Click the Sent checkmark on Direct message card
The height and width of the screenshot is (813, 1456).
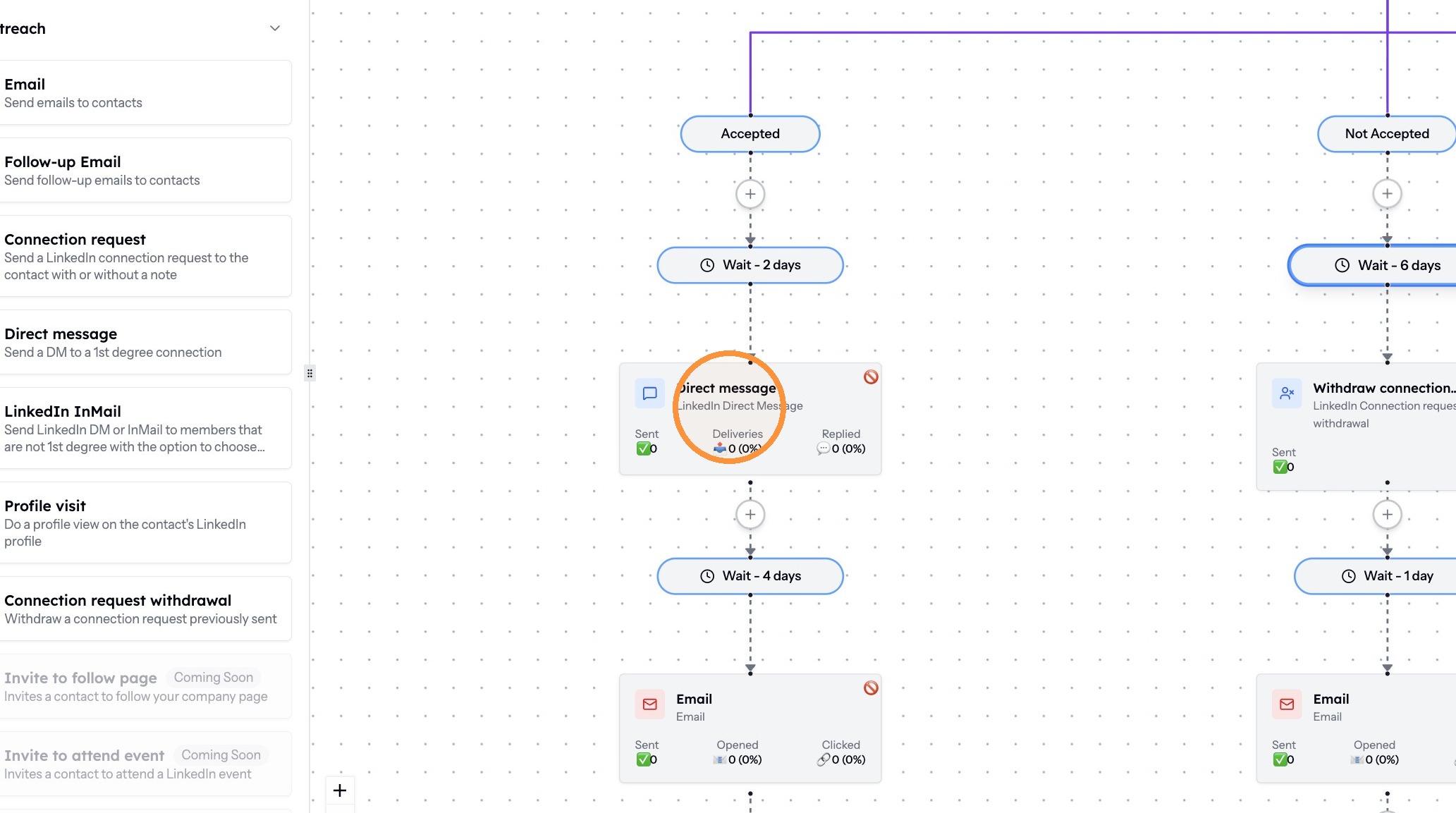tap(643, 448)
